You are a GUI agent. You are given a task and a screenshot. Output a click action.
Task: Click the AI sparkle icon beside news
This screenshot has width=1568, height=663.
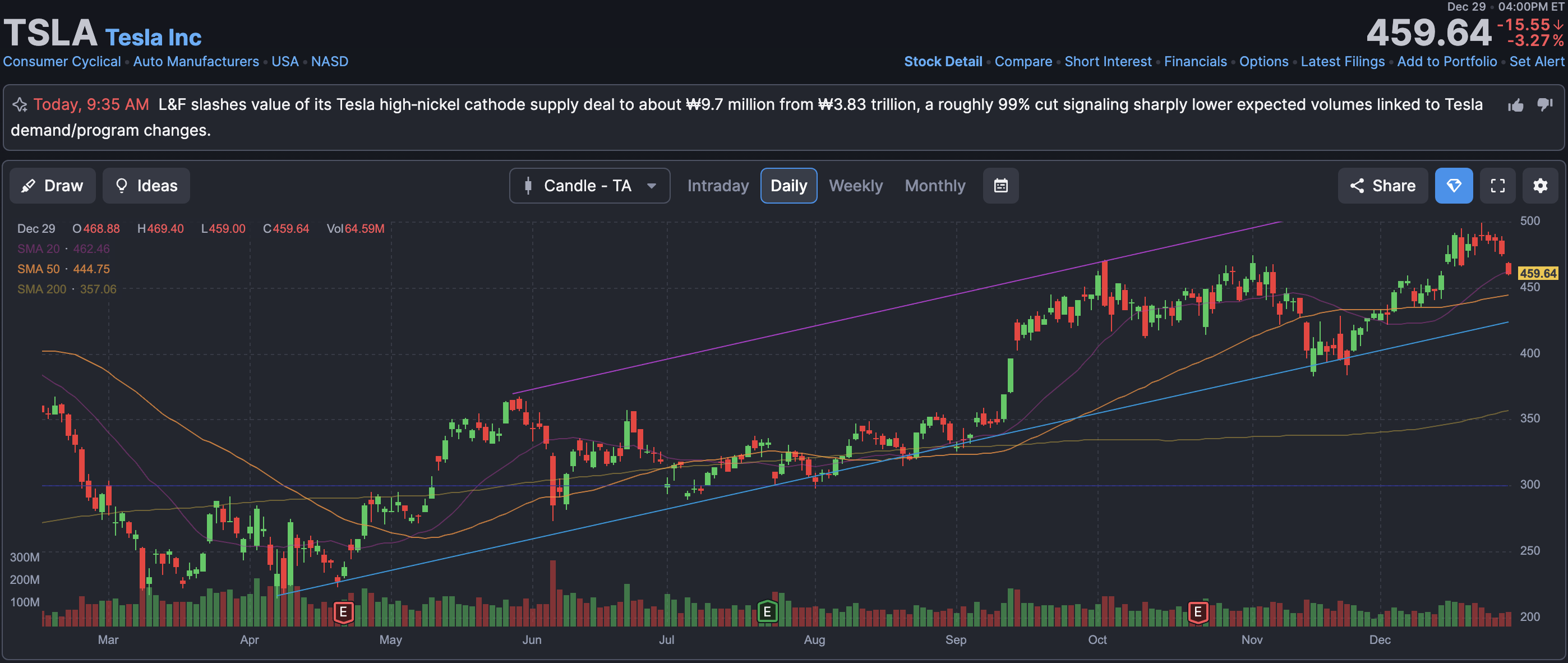(x=20, y=105)
